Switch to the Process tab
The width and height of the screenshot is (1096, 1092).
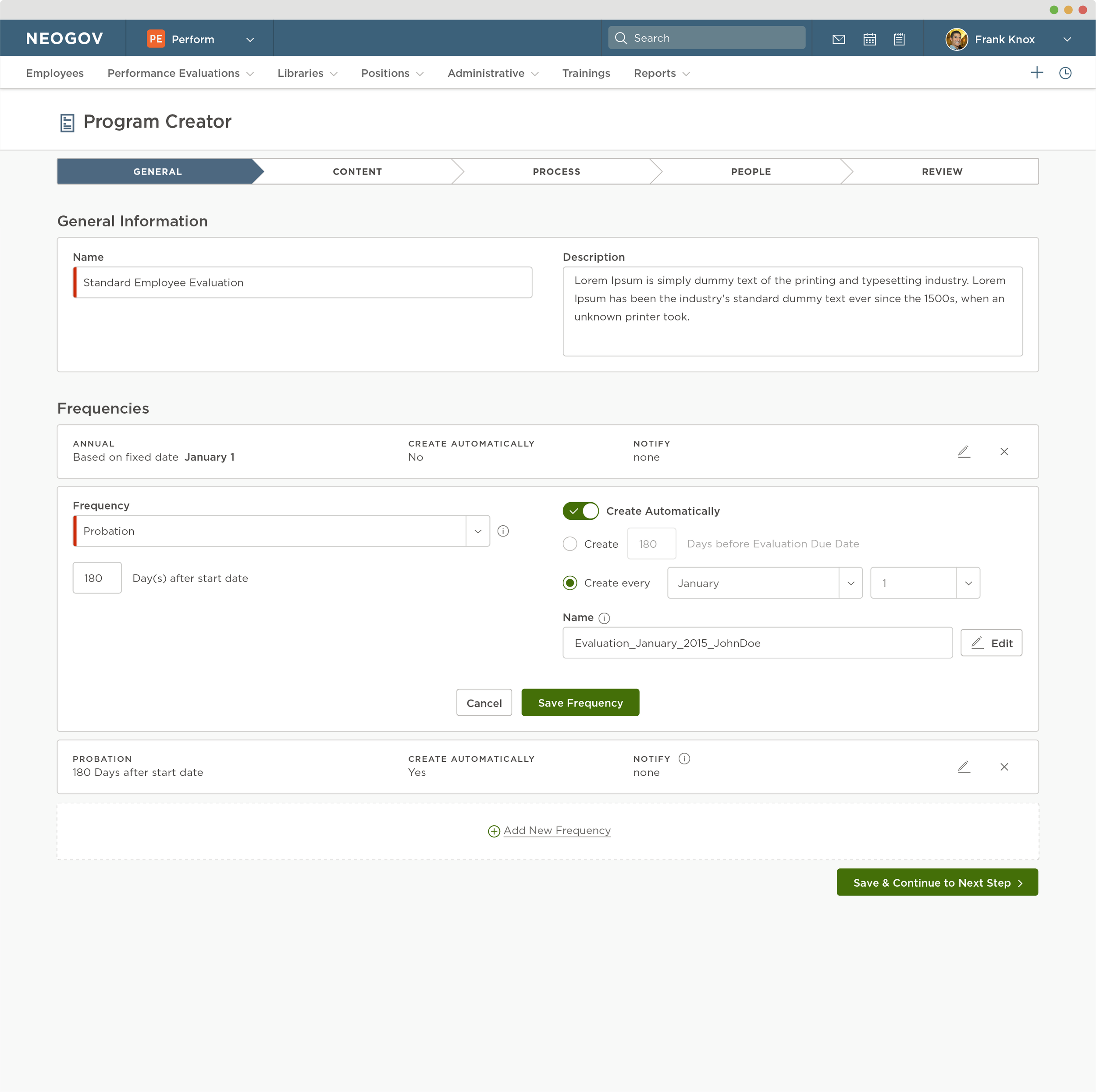(x=557, y=171)
